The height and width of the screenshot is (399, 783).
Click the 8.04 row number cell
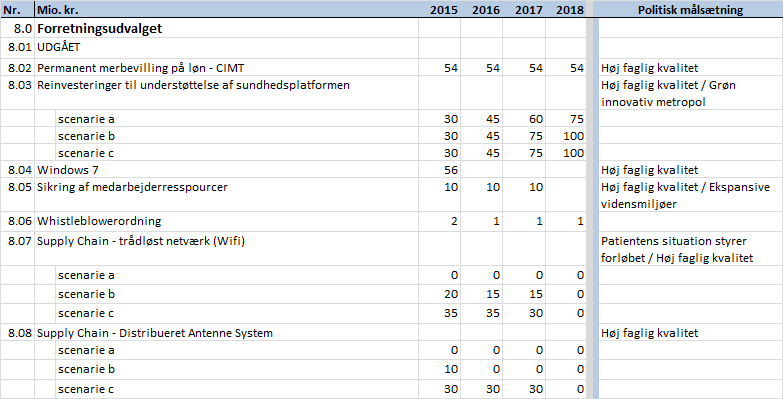click(17, 170)
